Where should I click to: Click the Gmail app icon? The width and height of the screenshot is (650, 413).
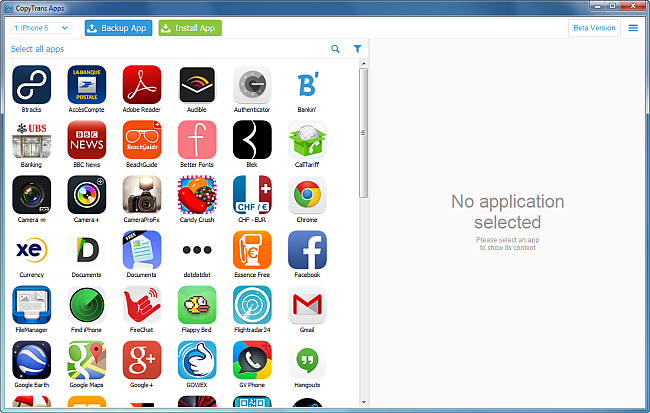307,305
